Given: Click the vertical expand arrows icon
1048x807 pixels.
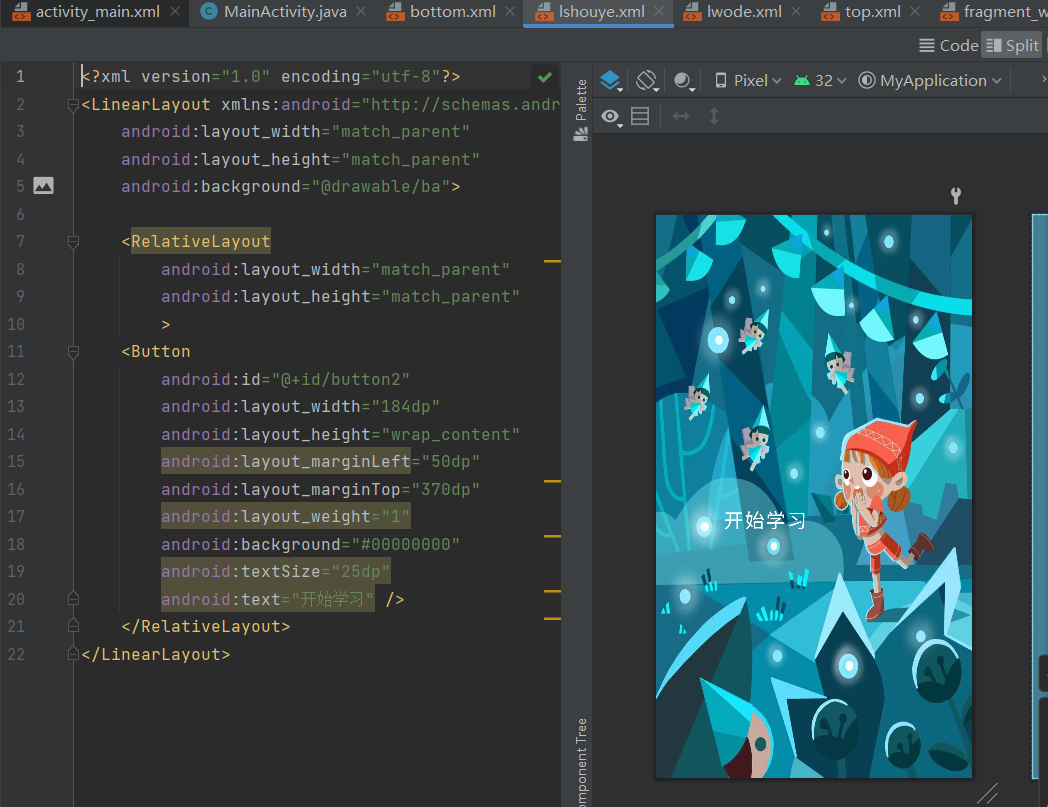Looking at the screenshot, I should click(x=714, y=116).
